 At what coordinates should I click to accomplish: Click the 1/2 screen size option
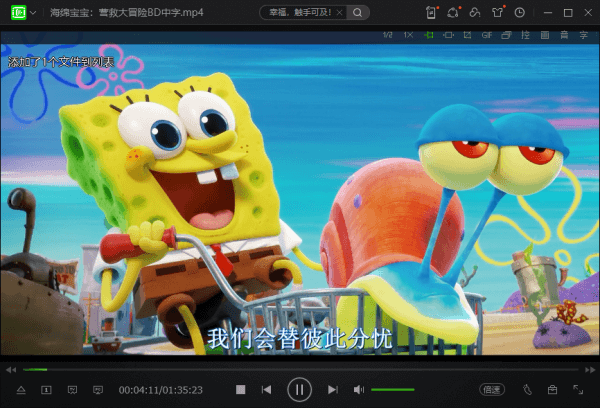click(x=388, y=35)
